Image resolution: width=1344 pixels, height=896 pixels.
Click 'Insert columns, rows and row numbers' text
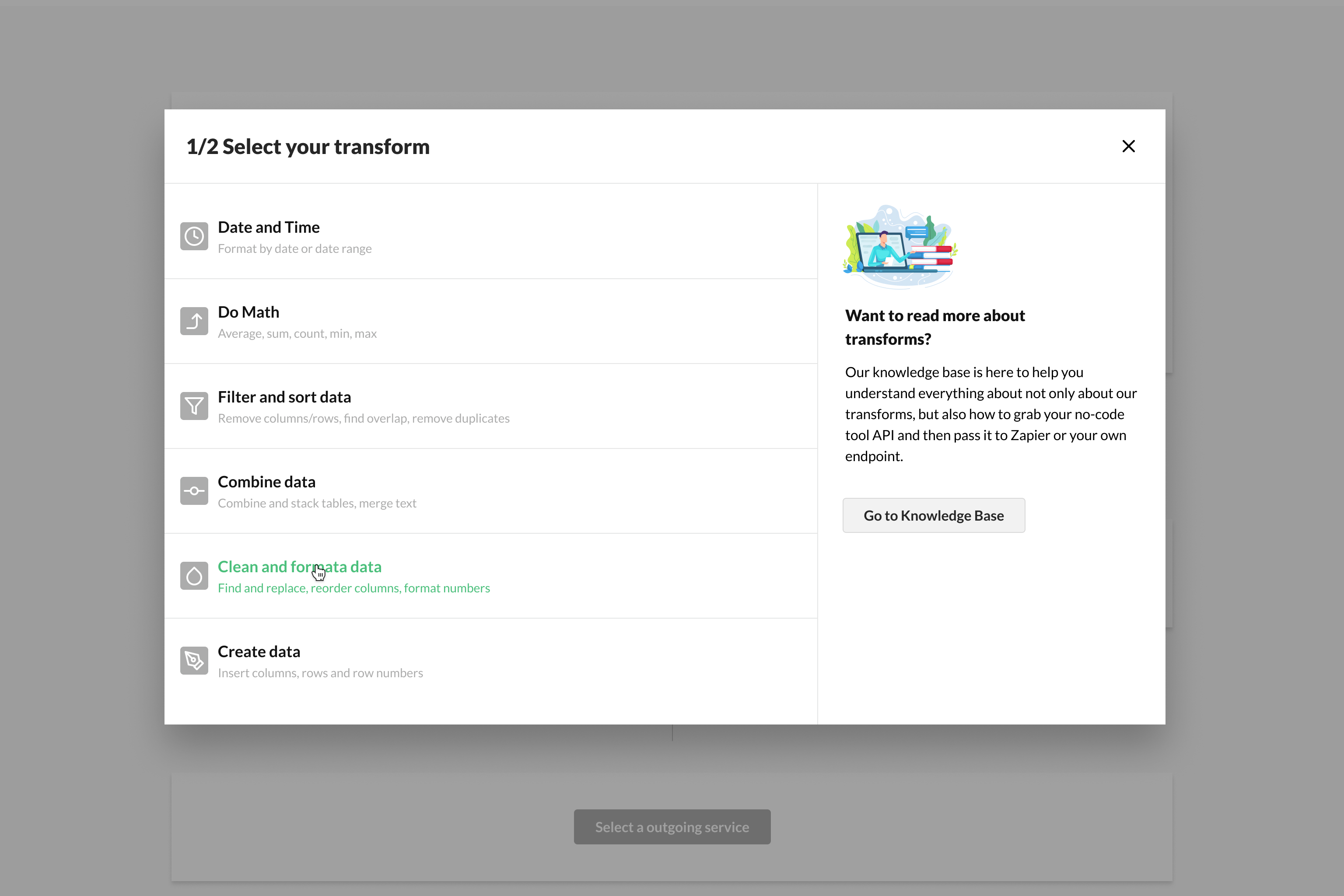click(320, 673)
